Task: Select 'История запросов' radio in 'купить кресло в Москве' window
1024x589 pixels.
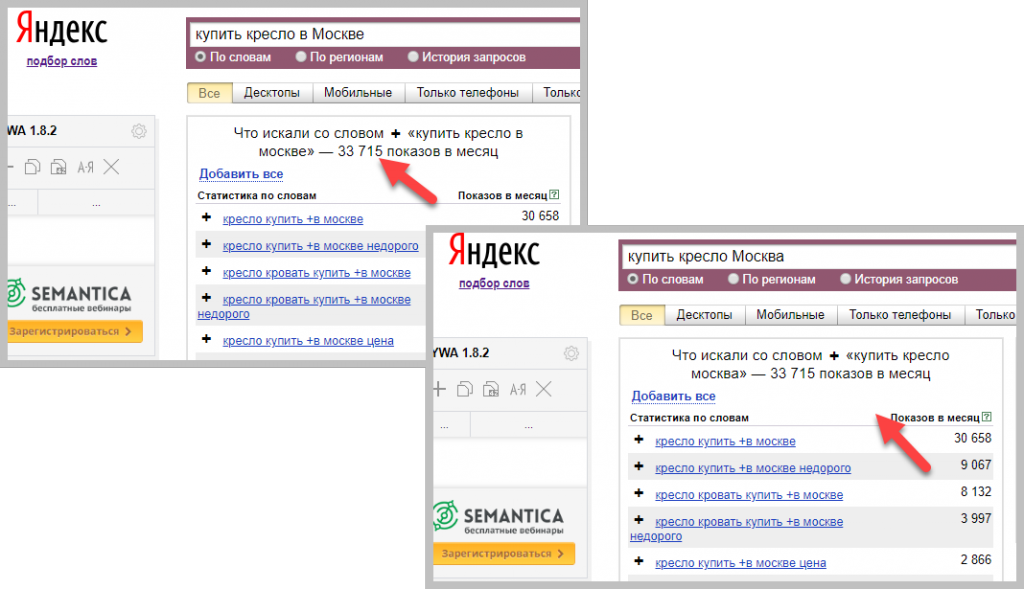Action: pyautogui.click(x=413, y=57)
